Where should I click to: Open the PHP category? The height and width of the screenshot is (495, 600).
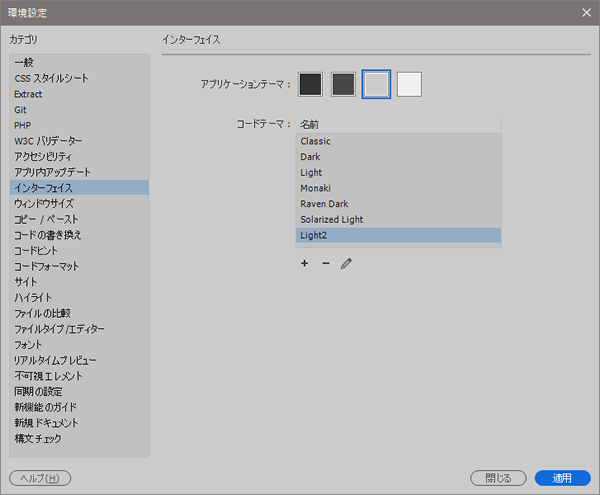tap(79, 125)
